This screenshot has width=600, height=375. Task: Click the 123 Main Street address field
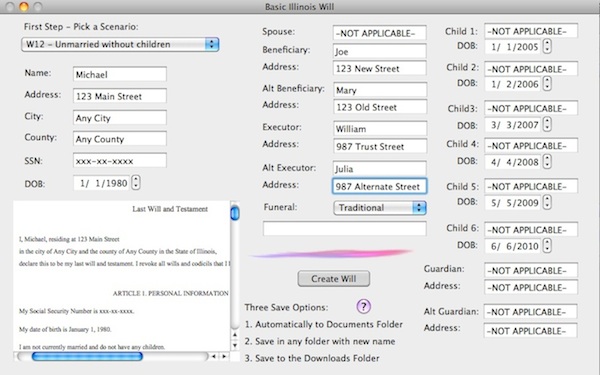click(x=120, y=96)
